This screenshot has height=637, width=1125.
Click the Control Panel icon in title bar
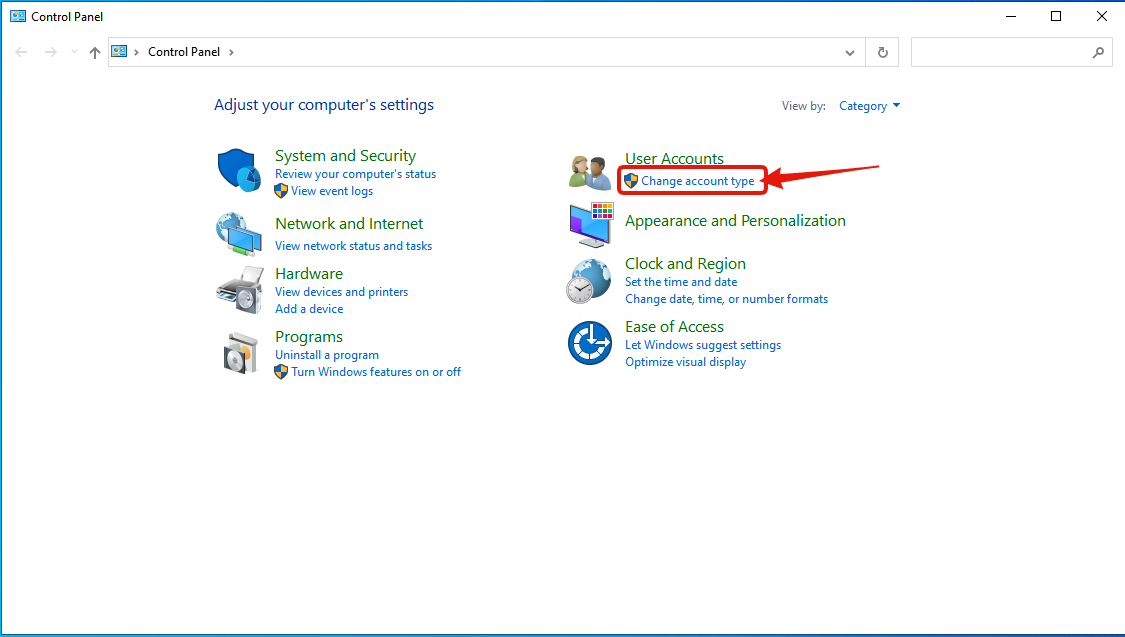(18, 16)
